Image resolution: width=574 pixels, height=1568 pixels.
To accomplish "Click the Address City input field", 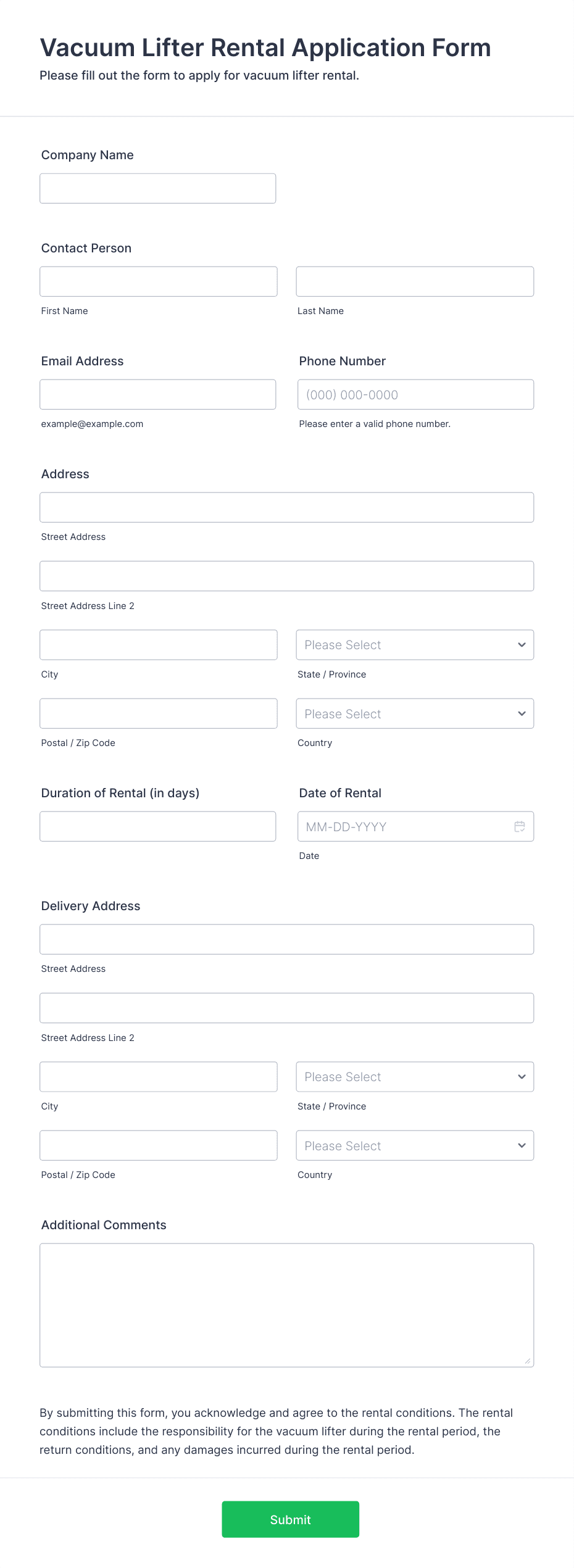I will (159, 645).
